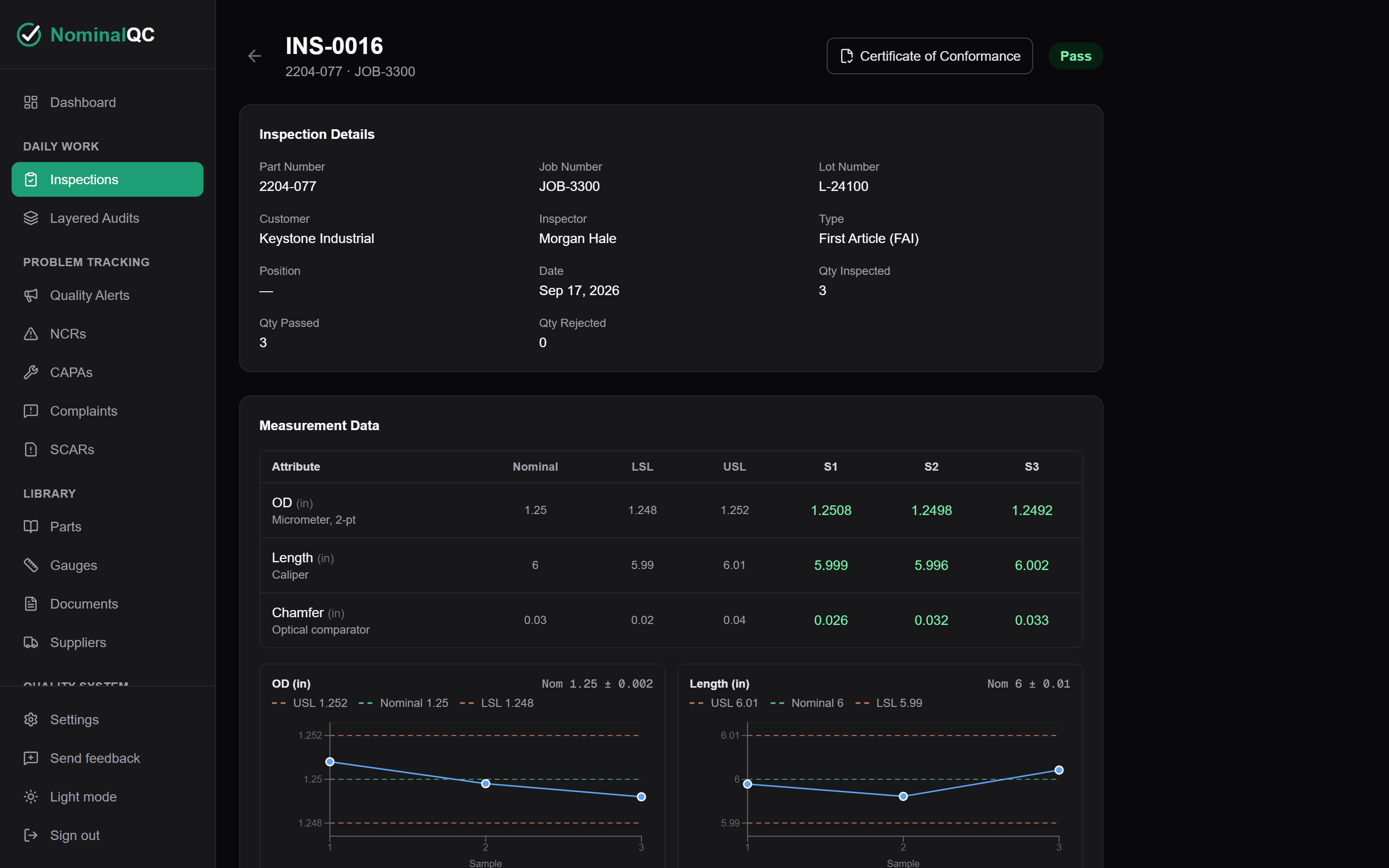Open the NCRs list
The image size is (1389, 868).
108,334
